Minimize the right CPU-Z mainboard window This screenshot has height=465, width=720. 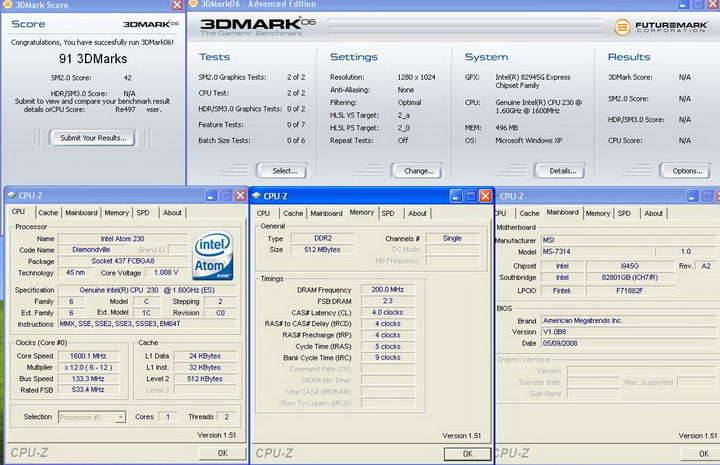pos(692,196)
